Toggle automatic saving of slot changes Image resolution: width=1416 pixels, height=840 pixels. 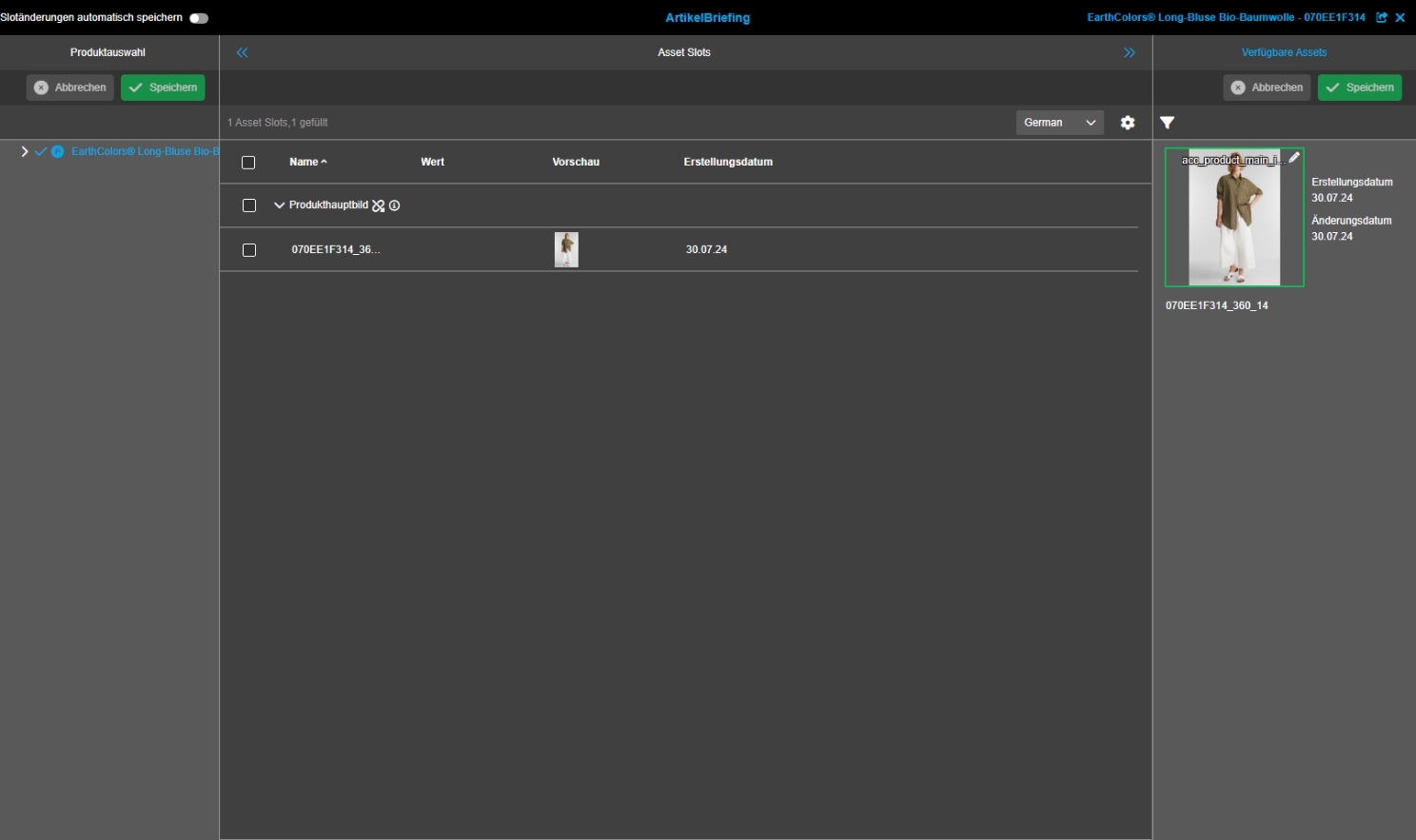(x=199, y=18)
